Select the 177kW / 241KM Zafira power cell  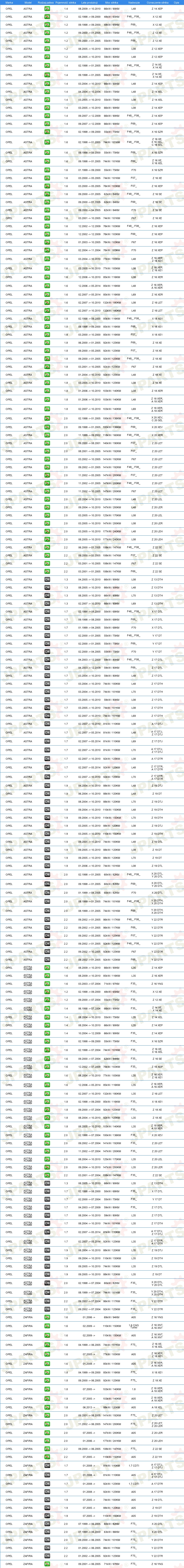click(112, 1441)
